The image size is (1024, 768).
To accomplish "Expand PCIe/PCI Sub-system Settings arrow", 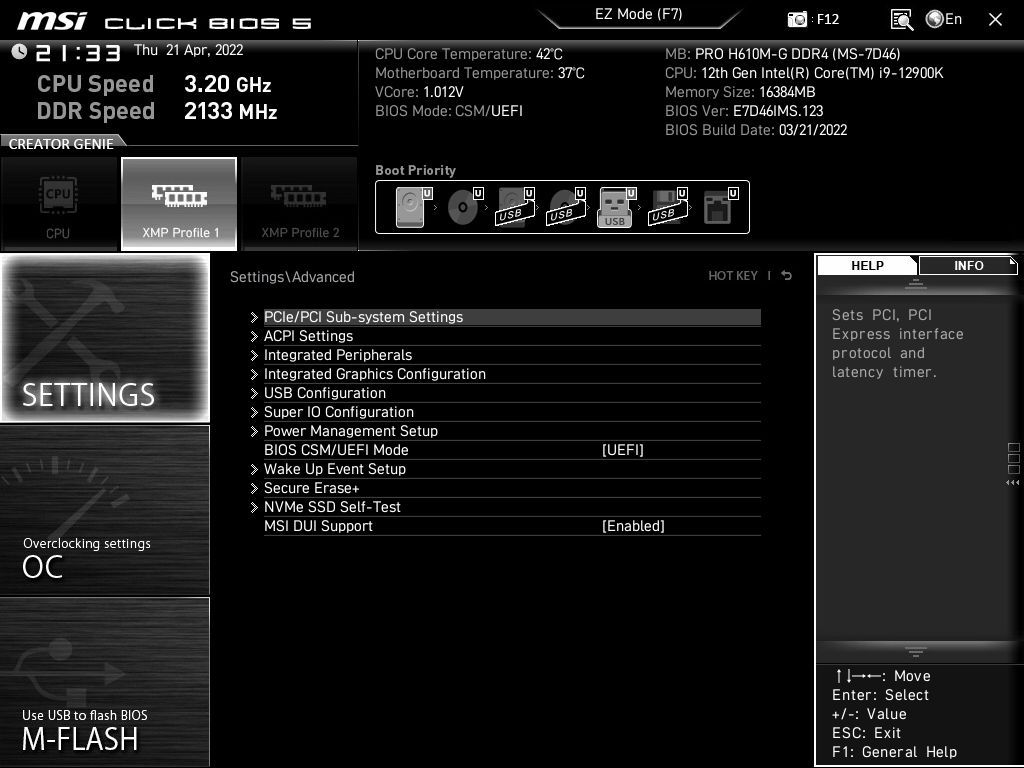I will (254, 317).
